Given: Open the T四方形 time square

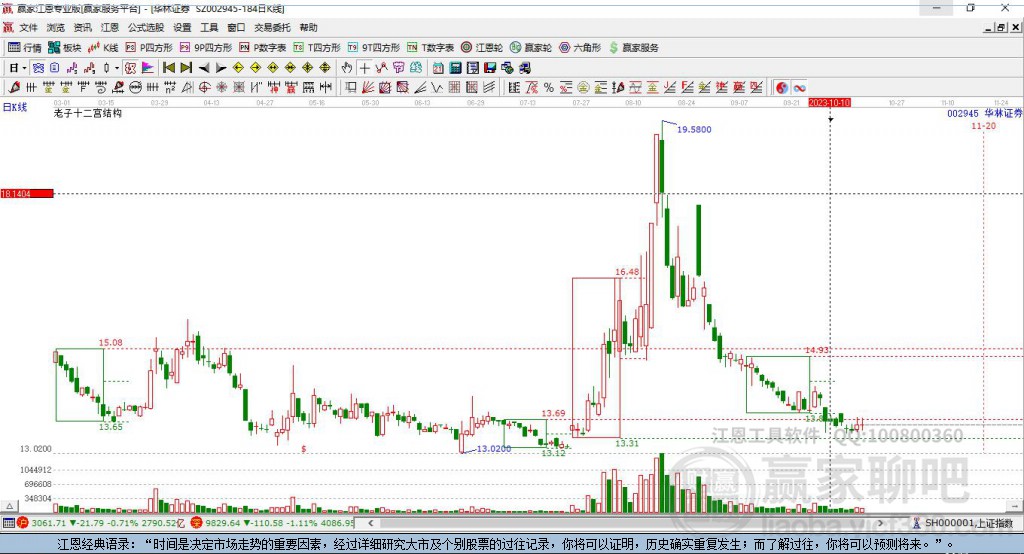Looking at the screenshot, I should coord(317,48).
